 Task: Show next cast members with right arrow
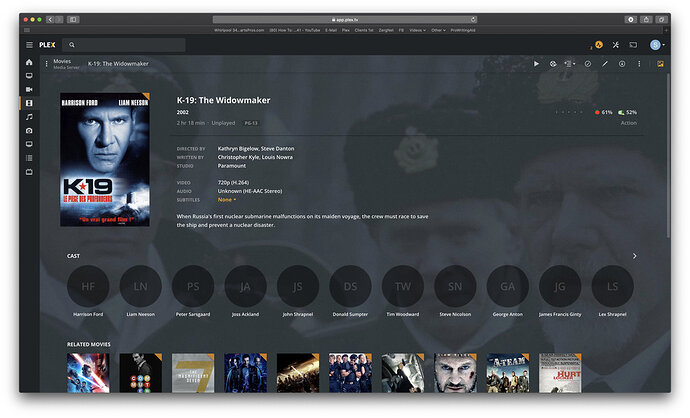[x=634, y=256]
